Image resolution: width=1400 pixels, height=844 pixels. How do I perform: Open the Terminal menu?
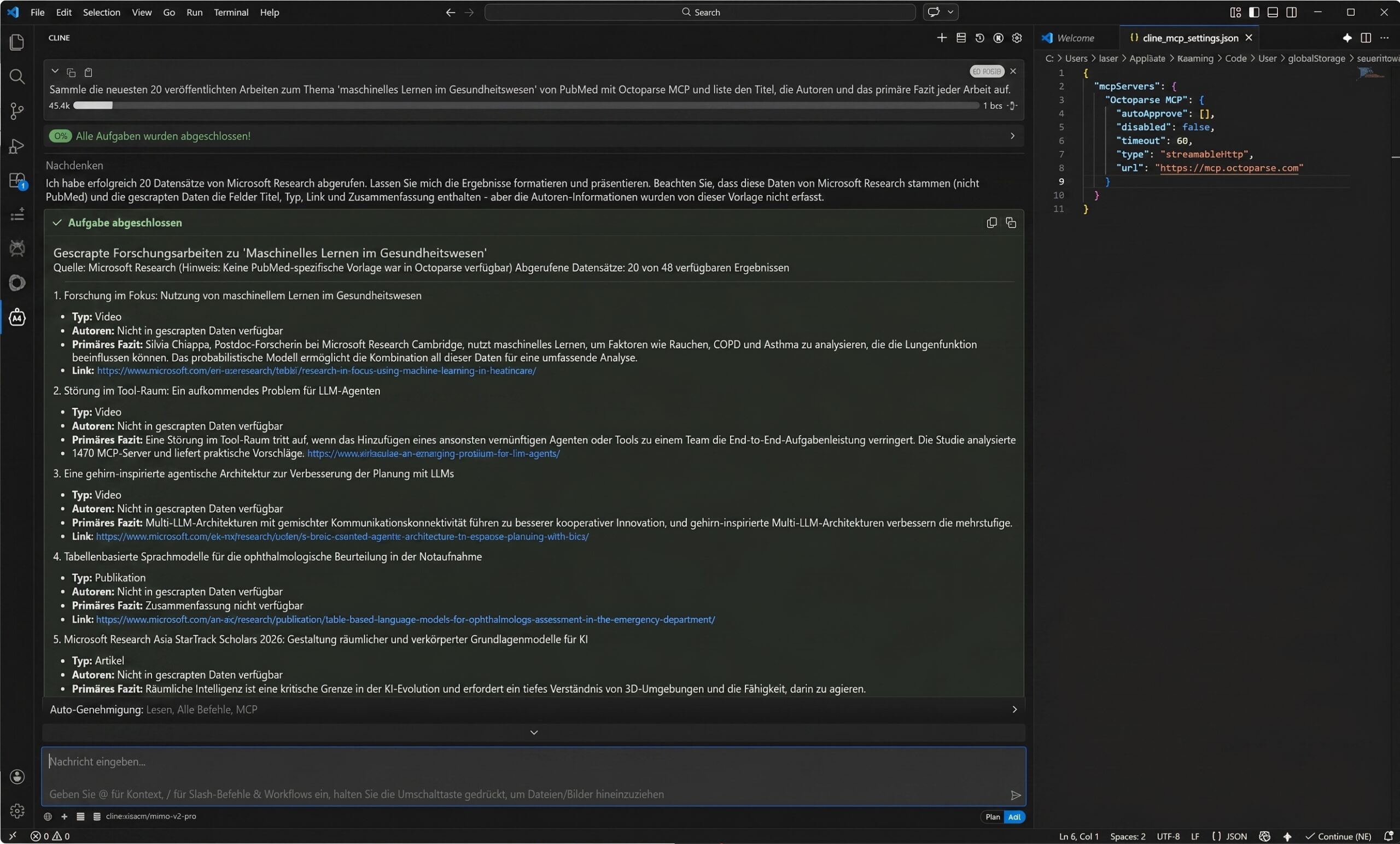(231, 12)
